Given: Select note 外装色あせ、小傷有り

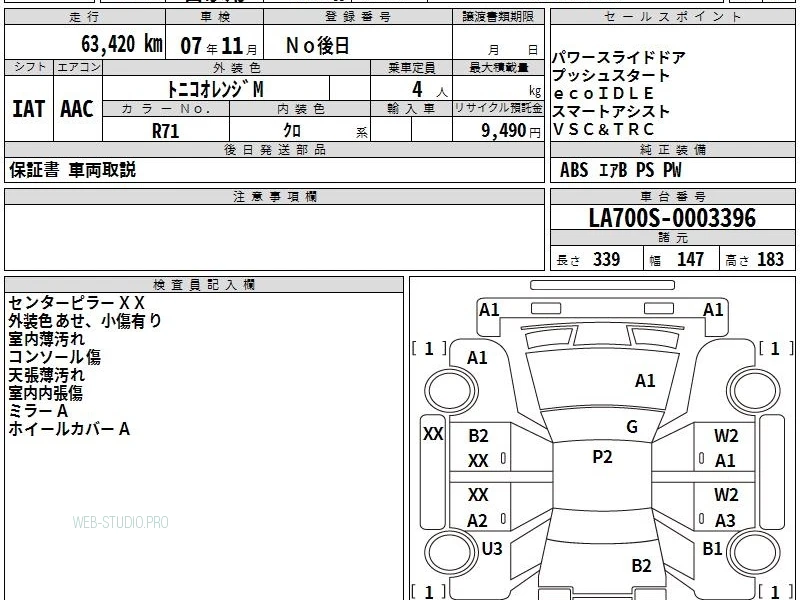Looking at the screenshot, I should (x=85, y=321).
